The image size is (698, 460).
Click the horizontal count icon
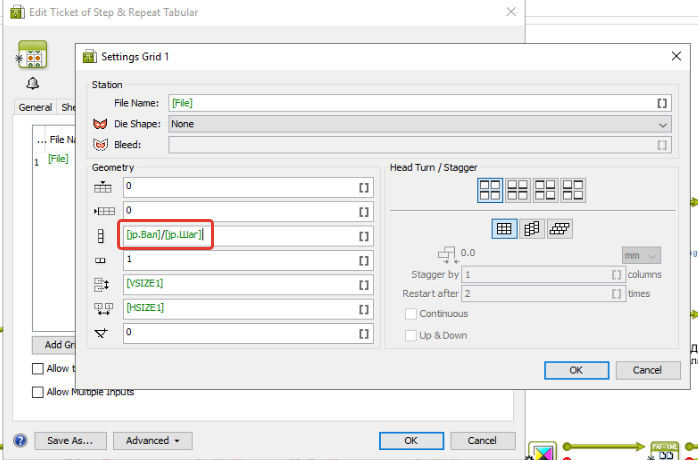[x=100, y=261]
